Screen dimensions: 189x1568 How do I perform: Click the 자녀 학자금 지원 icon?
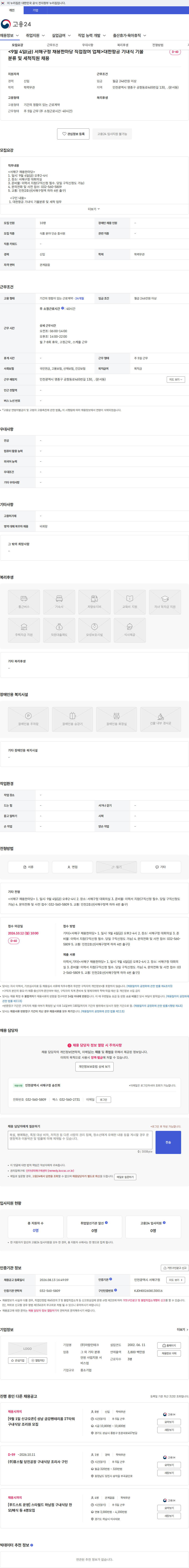pos(165,602)
